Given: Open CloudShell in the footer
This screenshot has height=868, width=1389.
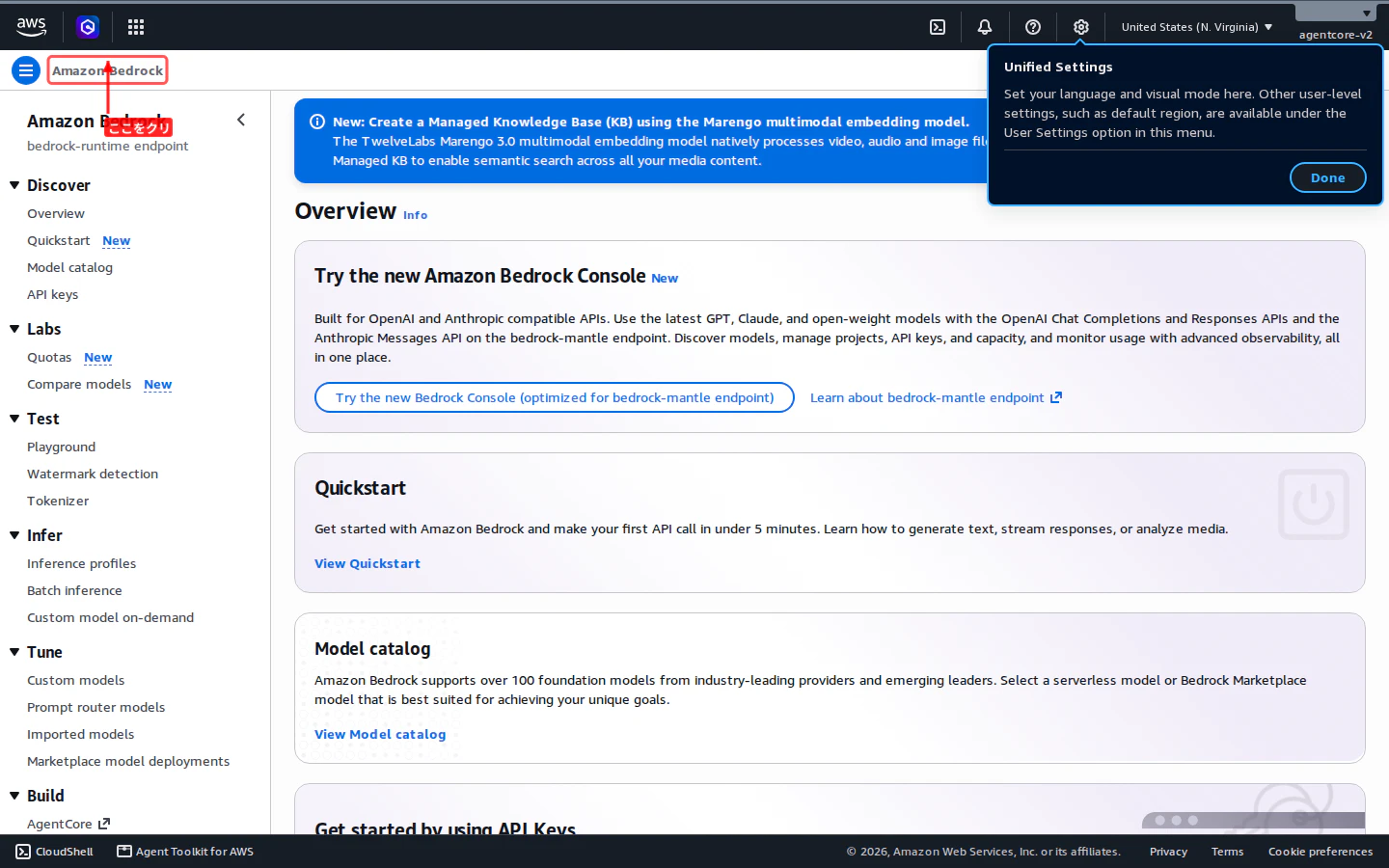Looking at the screenshot, I should pyautogui.click(x=54, y=852).
